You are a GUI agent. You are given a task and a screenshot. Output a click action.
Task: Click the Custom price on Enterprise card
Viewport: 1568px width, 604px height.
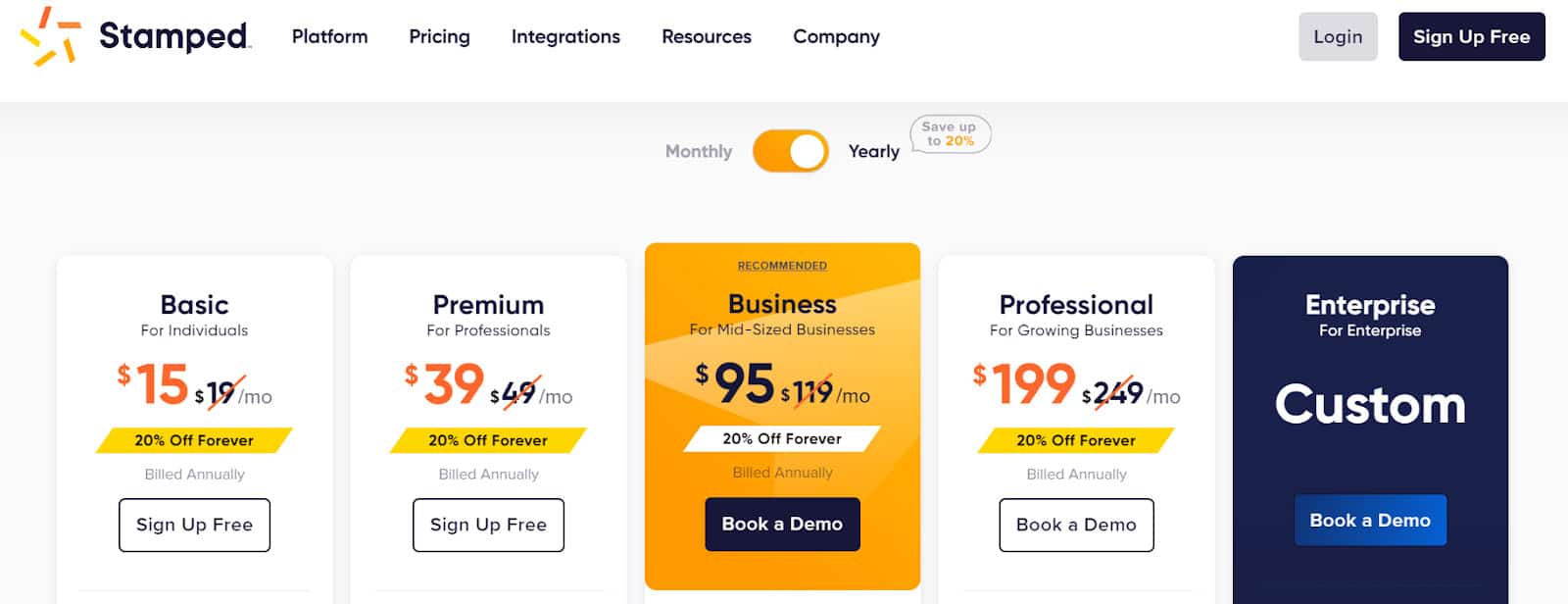1369,405
